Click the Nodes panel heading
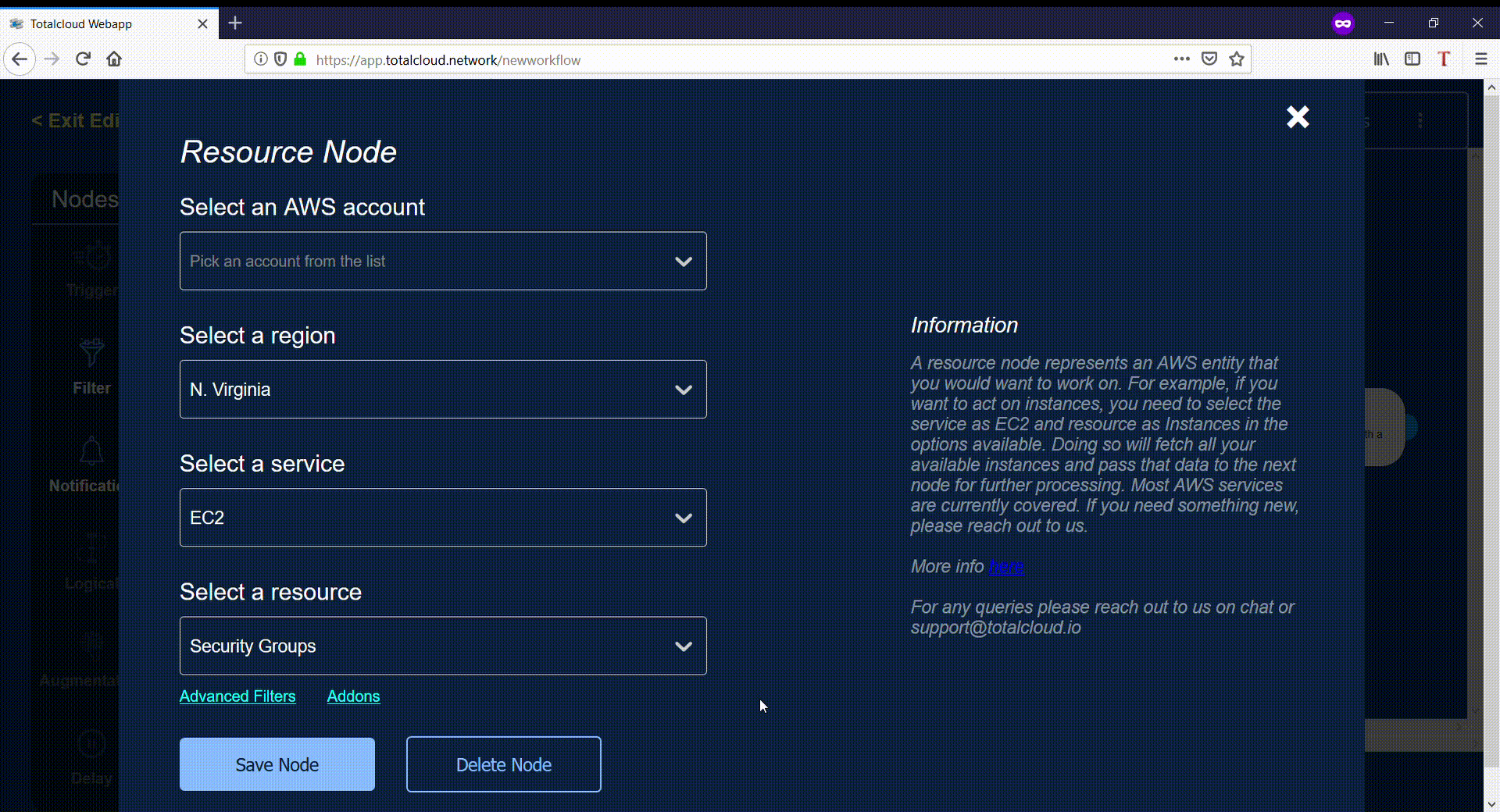Screen dimensions: 1500x812 tap(85, 199)
